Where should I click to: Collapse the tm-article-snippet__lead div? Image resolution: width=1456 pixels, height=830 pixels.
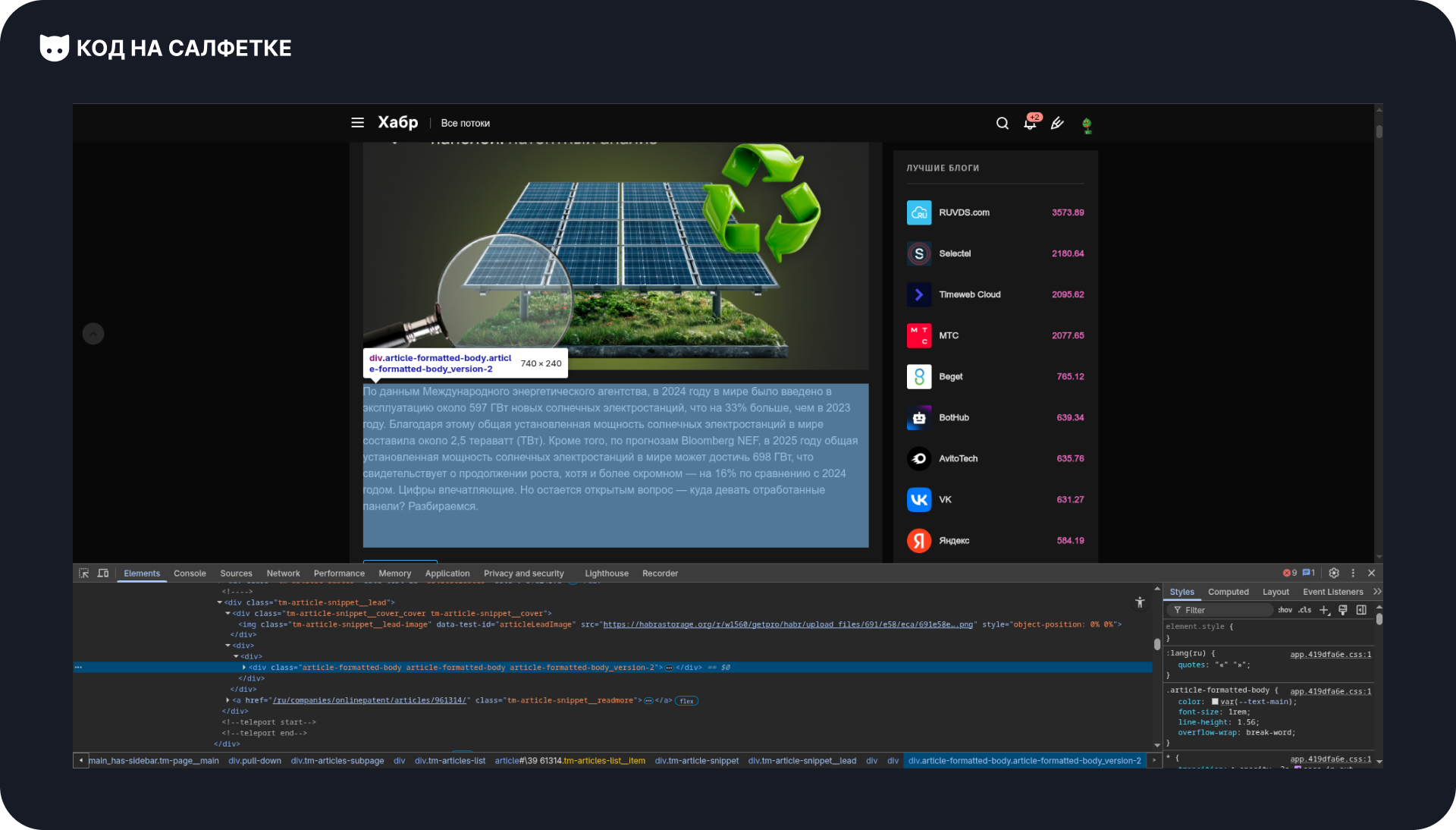click(x=219, y=602)
